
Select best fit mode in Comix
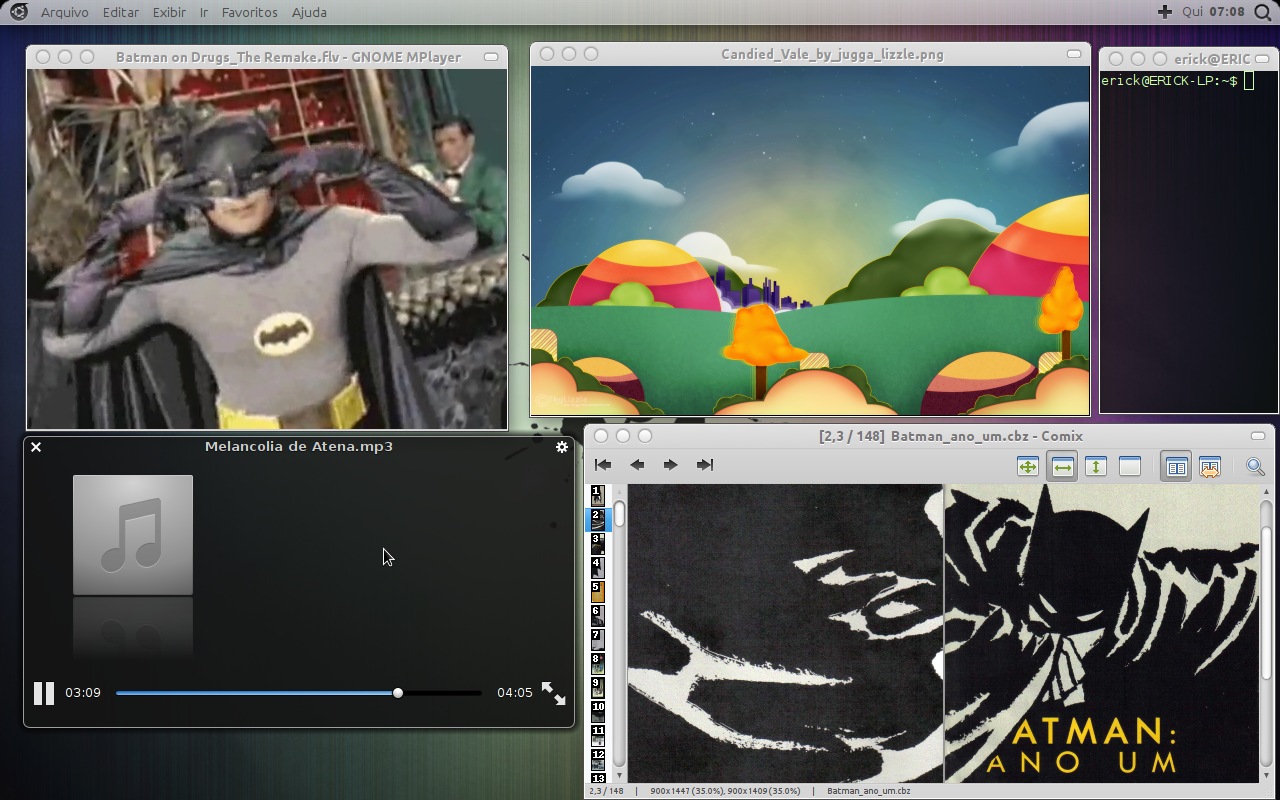point(1028,466)
